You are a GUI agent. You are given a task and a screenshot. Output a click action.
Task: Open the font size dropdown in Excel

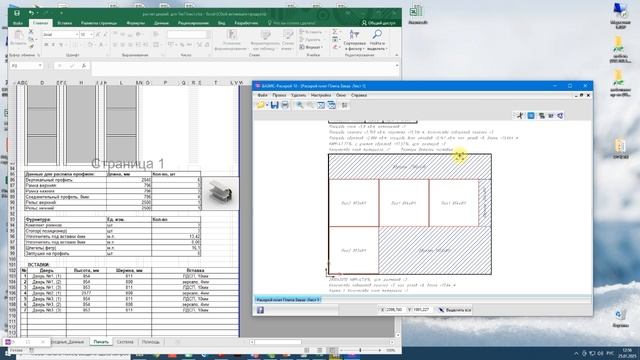(91, 35)
